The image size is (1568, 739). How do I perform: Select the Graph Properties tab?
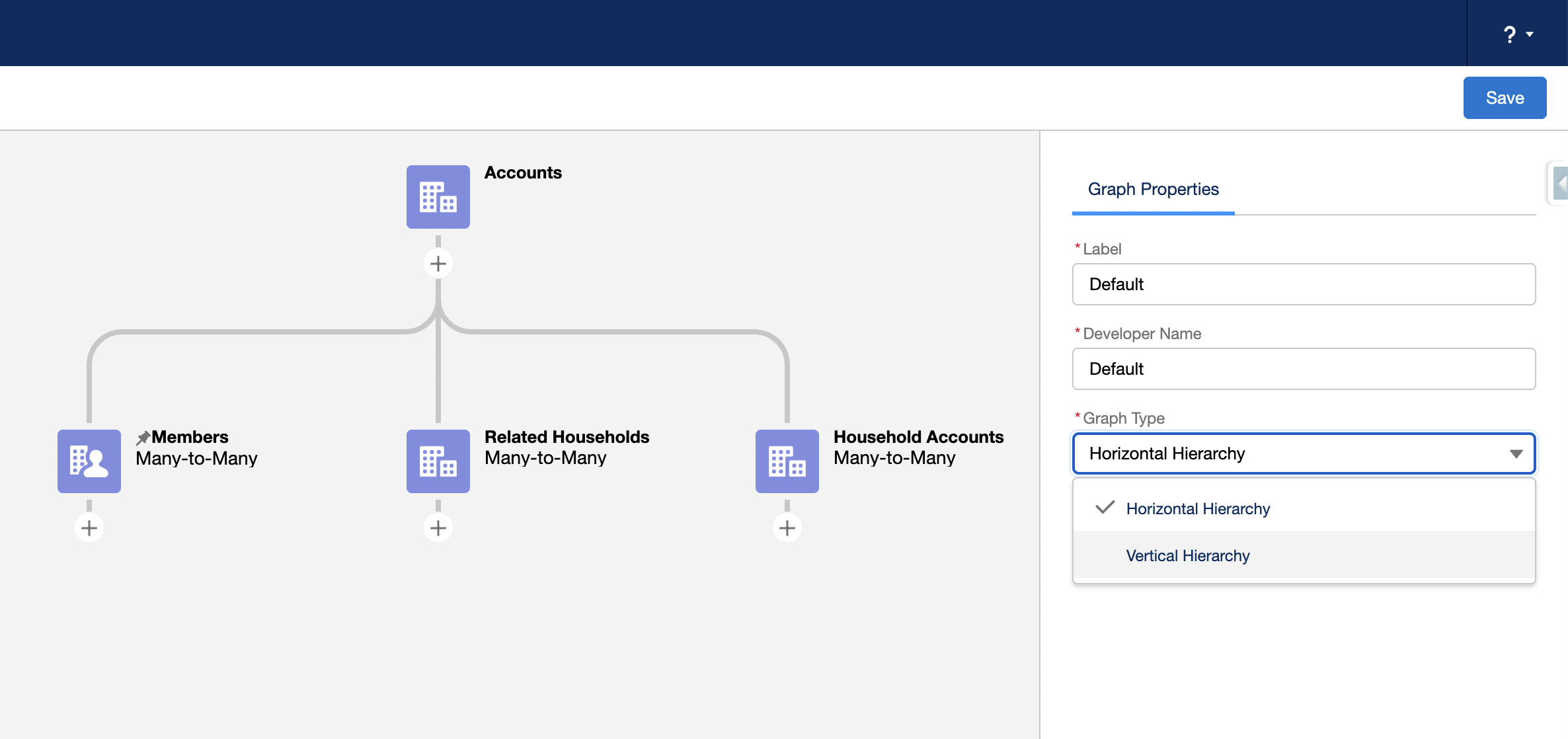1153,188
